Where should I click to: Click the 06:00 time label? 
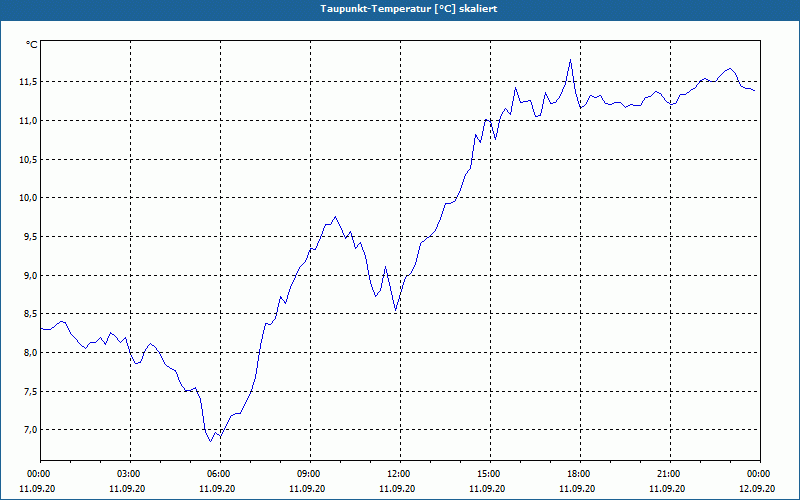[220, 474]
